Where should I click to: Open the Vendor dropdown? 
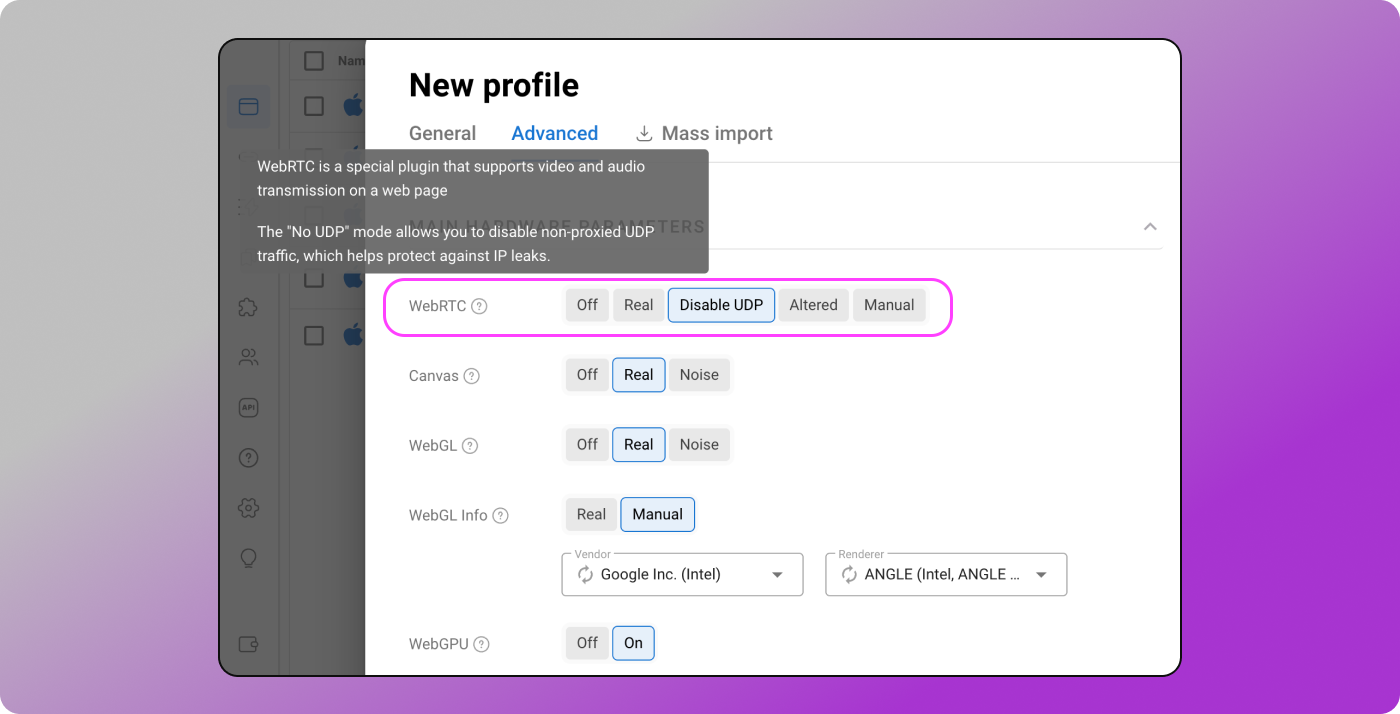[777, 574]
